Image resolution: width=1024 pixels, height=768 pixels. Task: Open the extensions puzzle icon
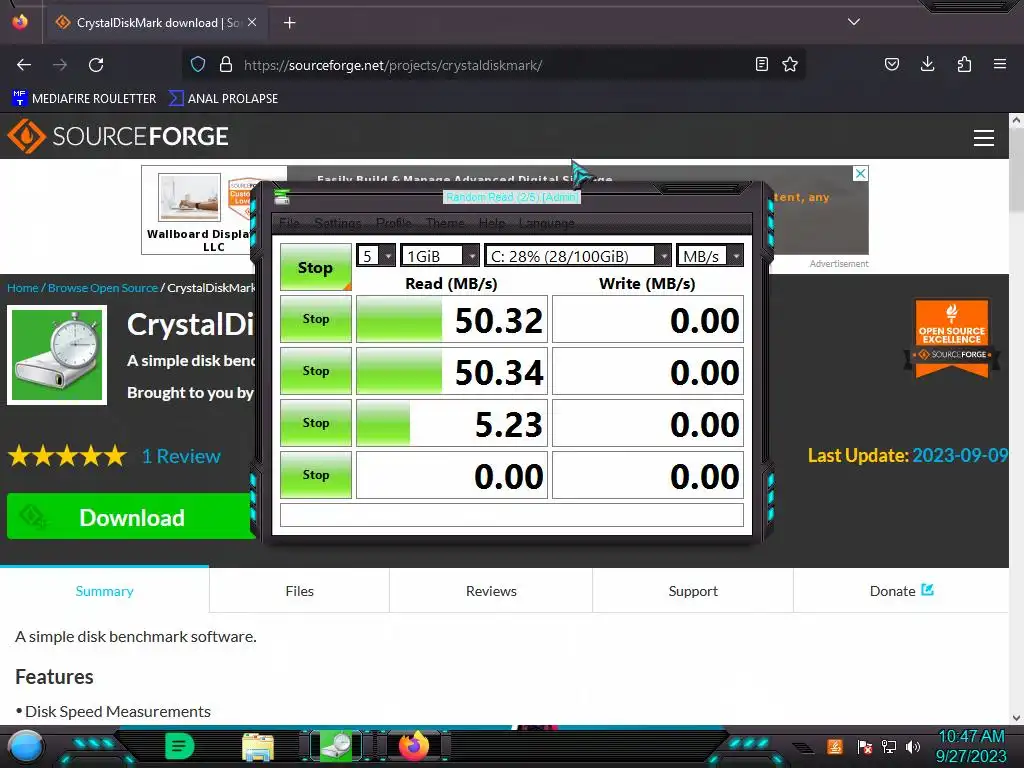coord(964,64)
